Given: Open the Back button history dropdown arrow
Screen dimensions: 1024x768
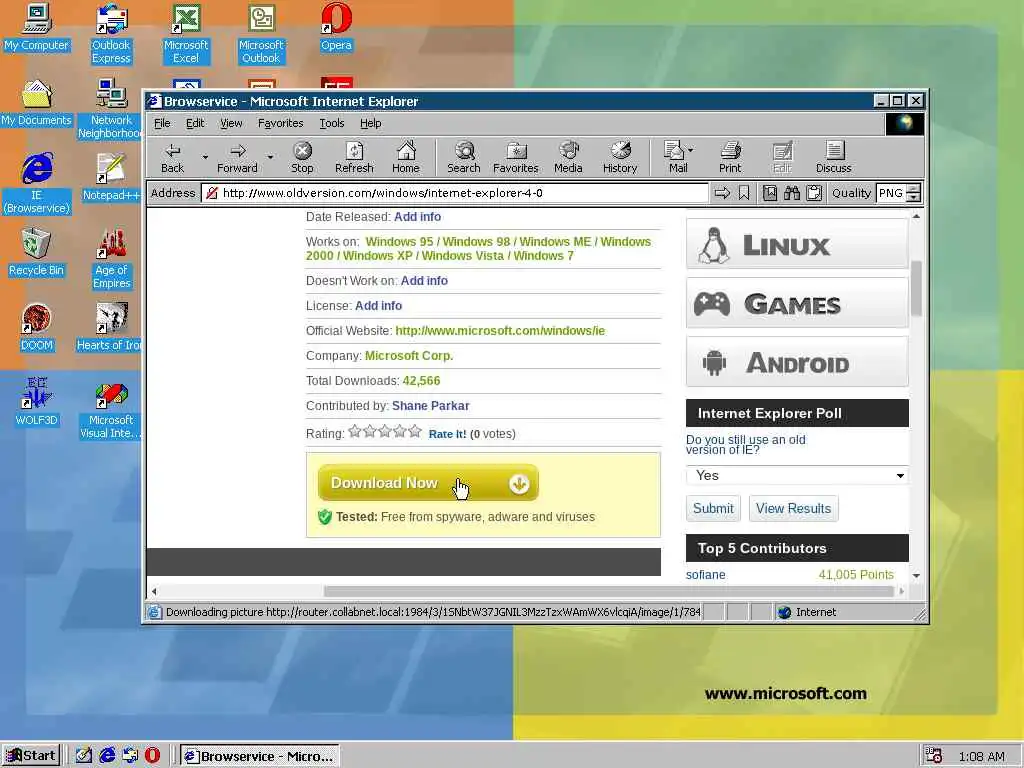Looking at the screenshot, I should (205, 157).
